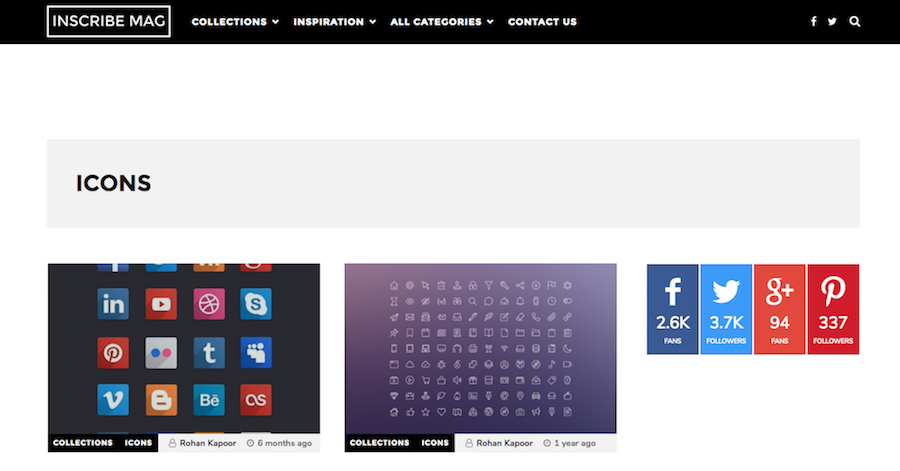Click Icons tag on 1 year ago post
900x471 pixels.
(x=435, y=443)
